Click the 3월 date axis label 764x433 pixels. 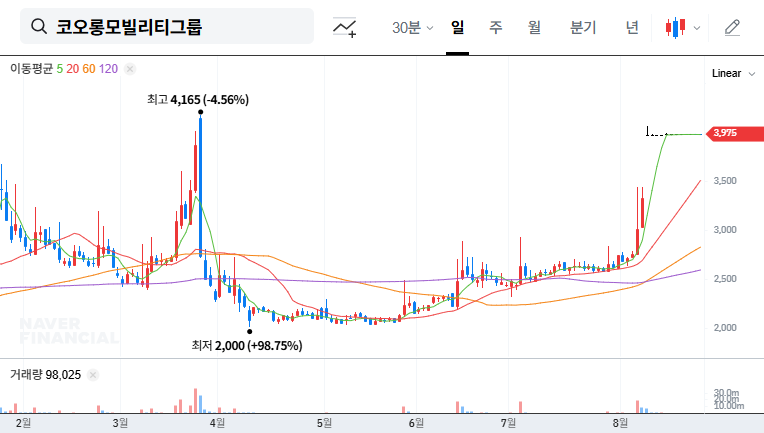point(120,423)
